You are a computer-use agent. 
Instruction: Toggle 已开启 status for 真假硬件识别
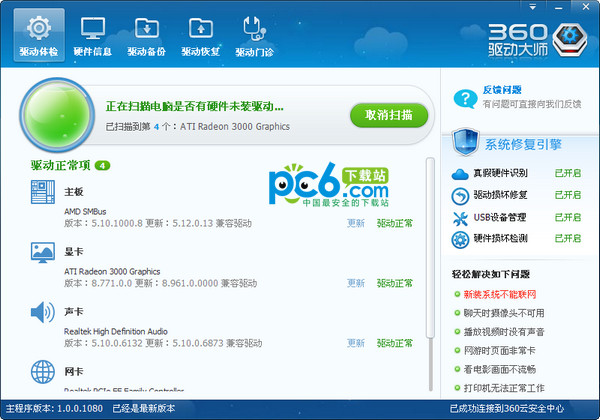pos(569,173)
